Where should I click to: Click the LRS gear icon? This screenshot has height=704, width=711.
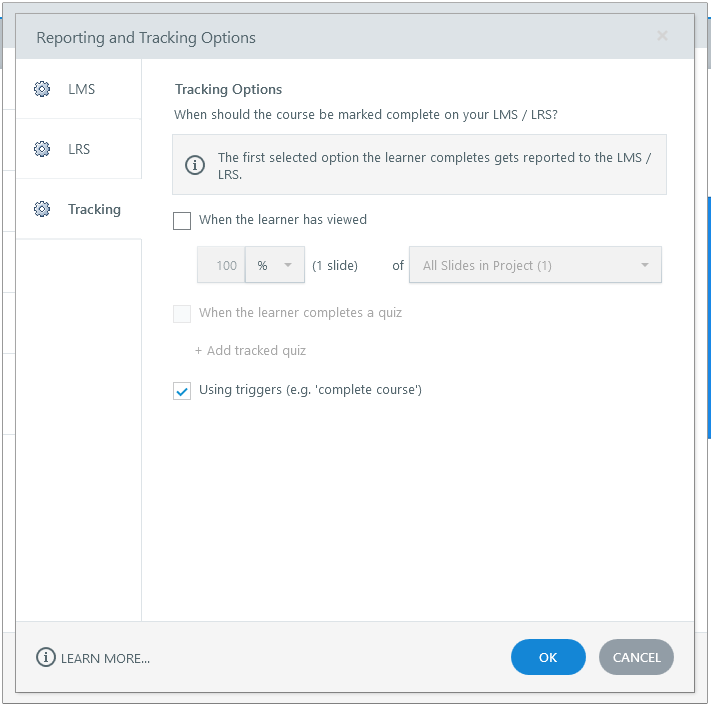coord(42,149)
